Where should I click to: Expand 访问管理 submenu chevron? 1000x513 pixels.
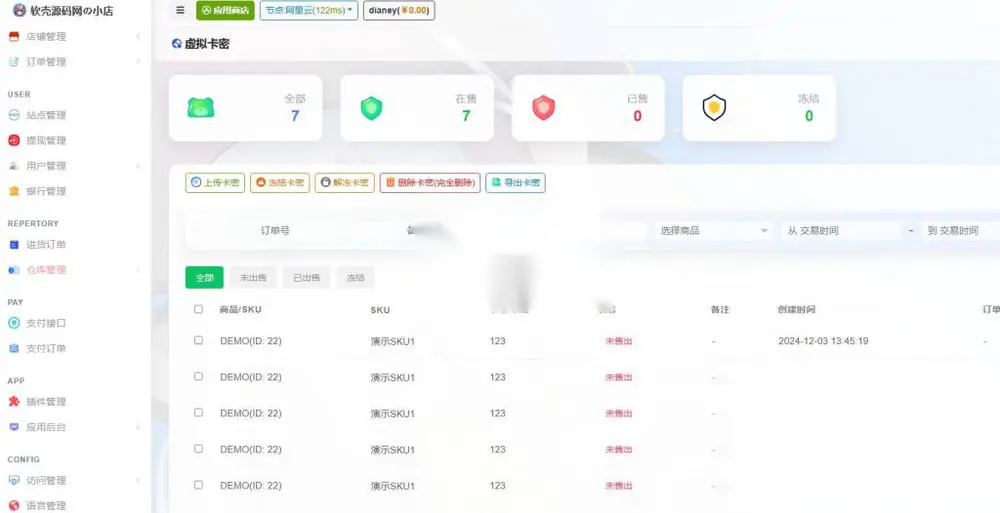[138, 480]
